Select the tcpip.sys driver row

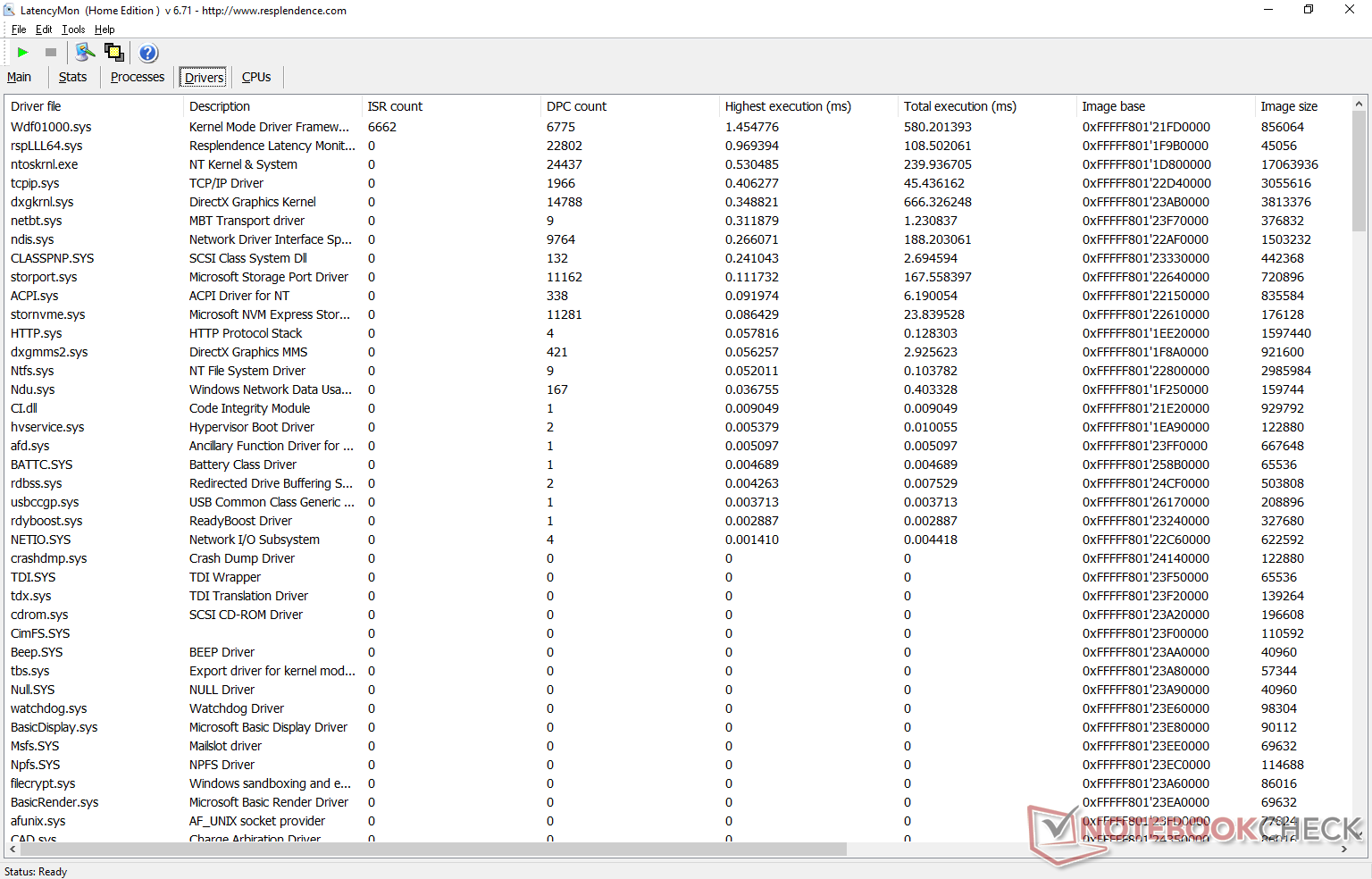tap(677, 183)
